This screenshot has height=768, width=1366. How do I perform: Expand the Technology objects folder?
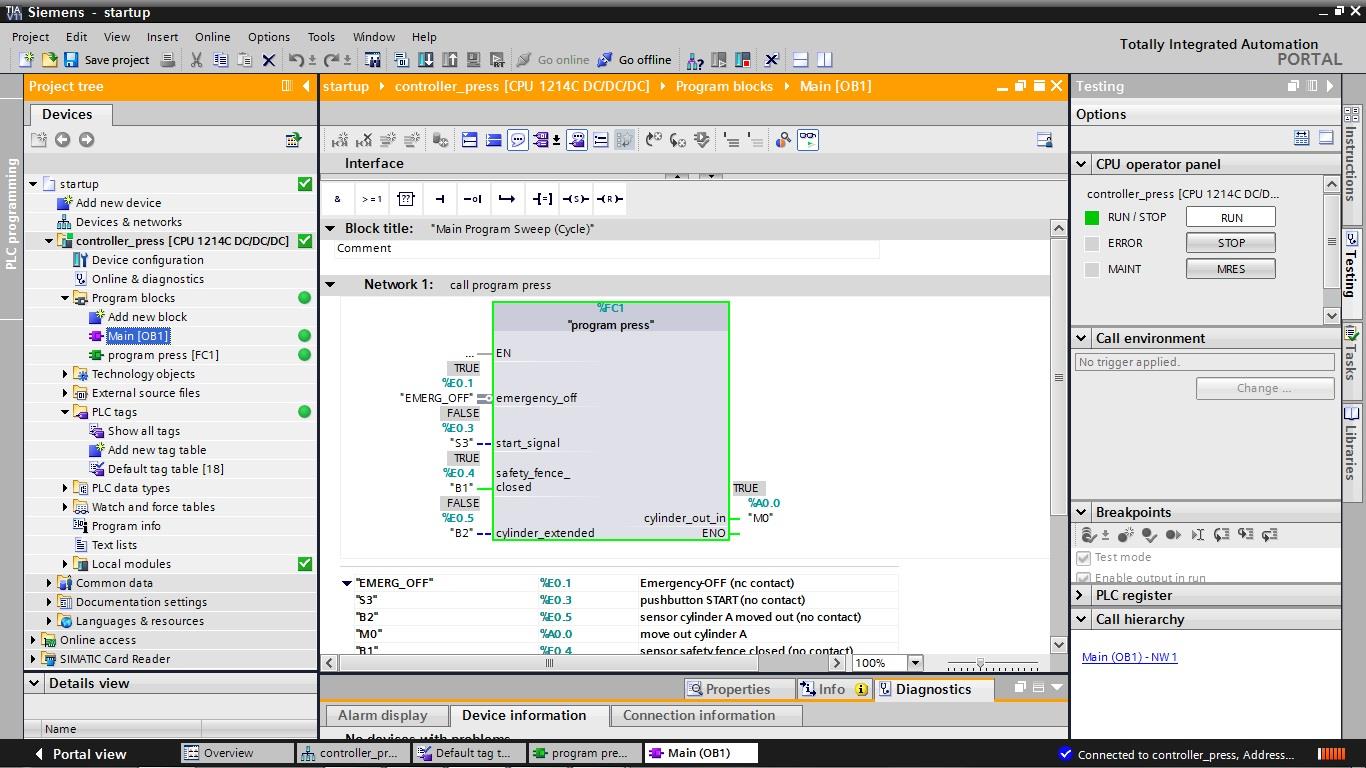pos(65,374)
